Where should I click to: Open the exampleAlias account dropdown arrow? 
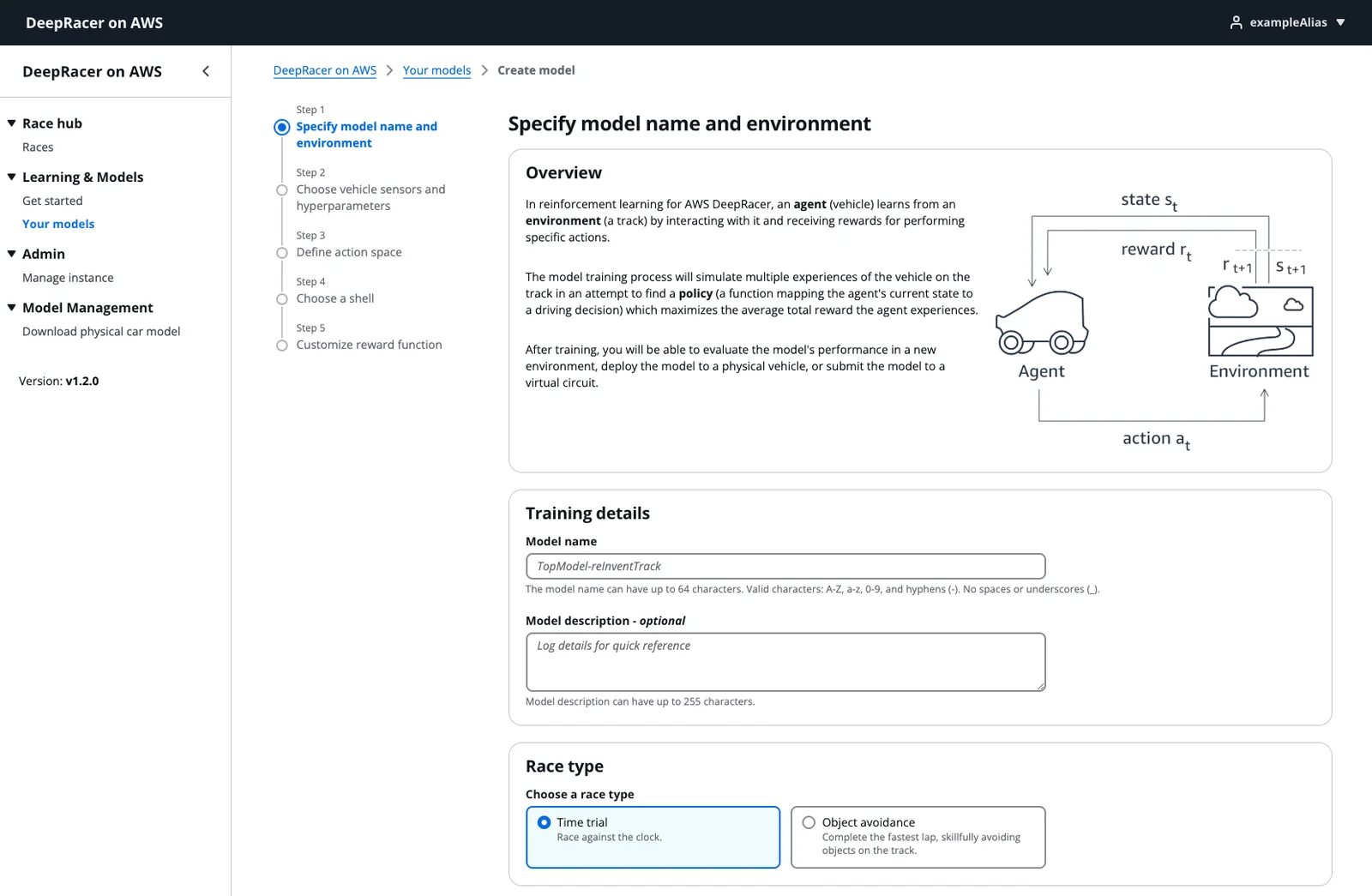tap(1340, 22)
